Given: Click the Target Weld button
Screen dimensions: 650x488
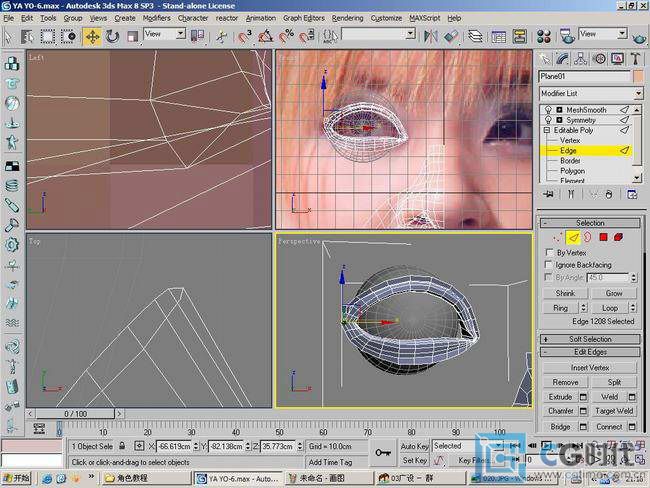Looking at the screenshot, I should point(614,411).
